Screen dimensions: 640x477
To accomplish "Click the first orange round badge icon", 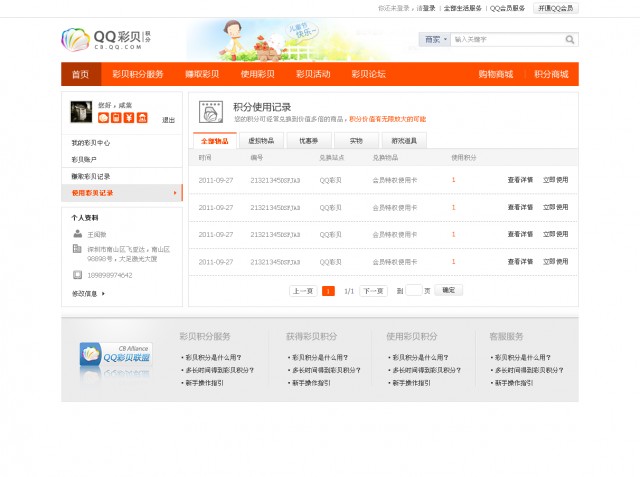I will coord(103,118).
